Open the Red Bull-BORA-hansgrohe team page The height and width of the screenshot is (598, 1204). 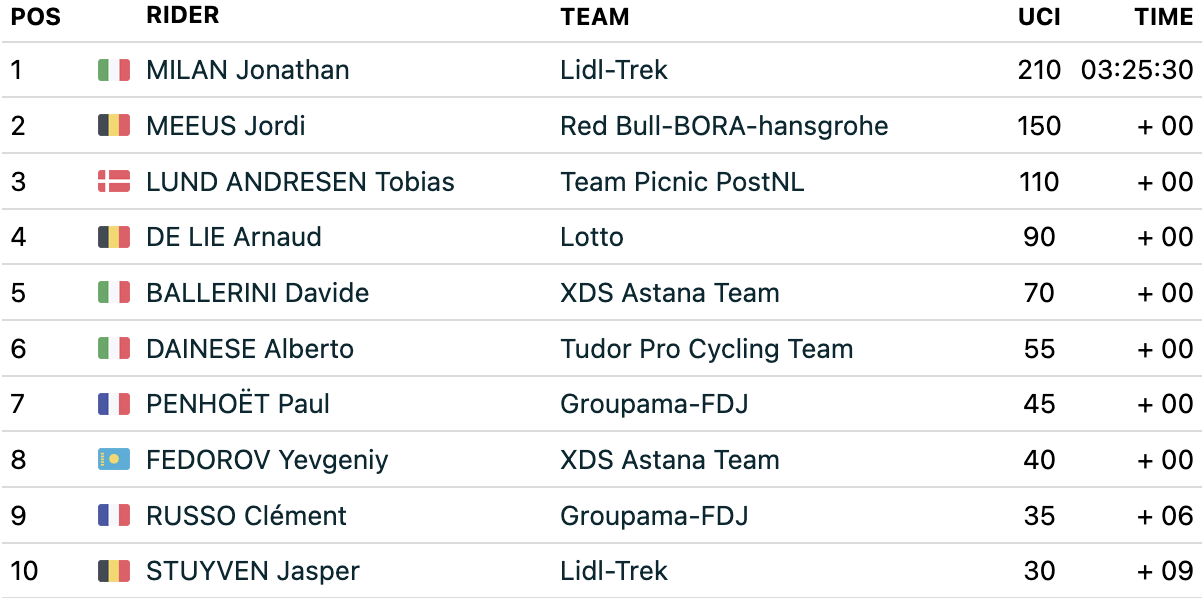(x=724, y=126)
